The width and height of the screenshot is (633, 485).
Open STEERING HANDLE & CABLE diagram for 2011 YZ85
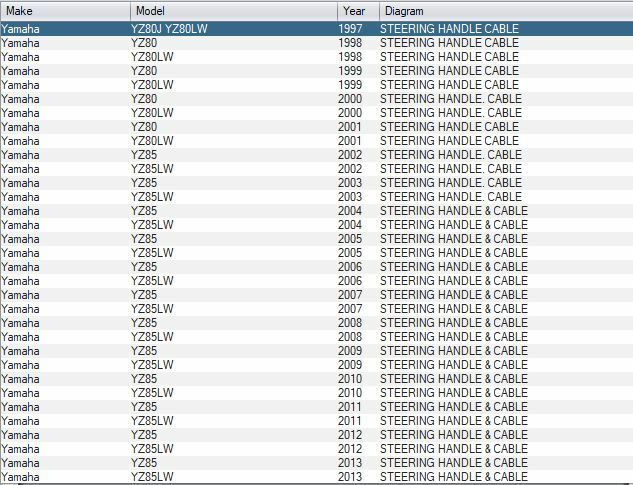tap(454, 407)
